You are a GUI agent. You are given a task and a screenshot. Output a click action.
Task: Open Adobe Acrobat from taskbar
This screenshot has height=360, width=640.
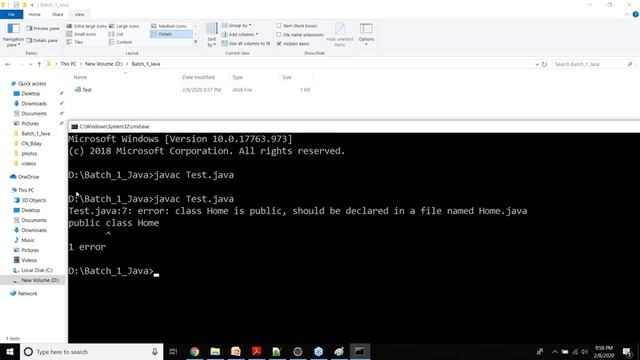point(256,351)
